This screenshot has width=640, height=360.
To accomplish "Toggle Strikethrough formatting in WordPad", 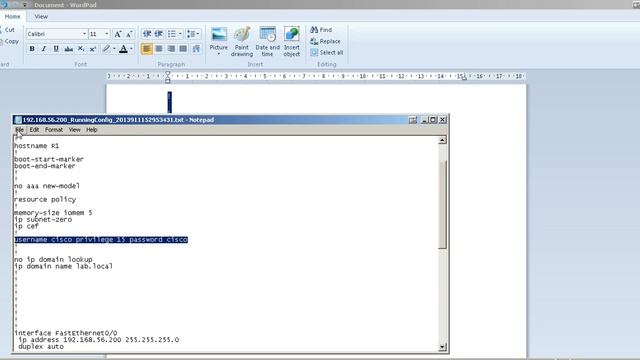I will pos(69,49).
